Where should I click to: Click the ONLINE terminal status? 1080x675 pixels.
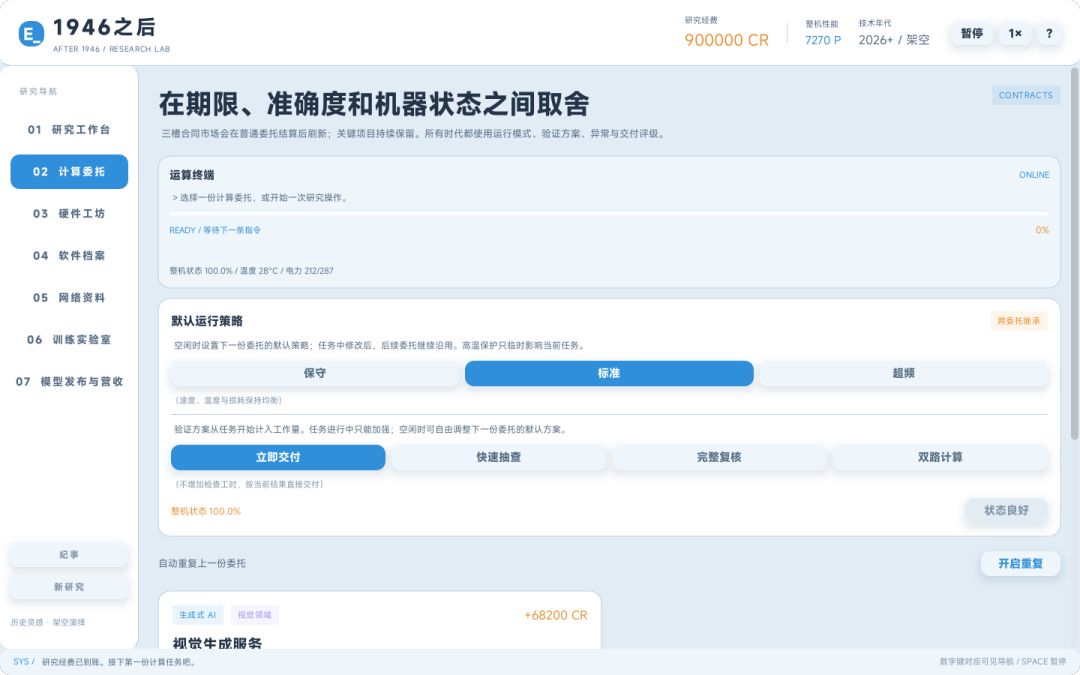pos(1034,175)
